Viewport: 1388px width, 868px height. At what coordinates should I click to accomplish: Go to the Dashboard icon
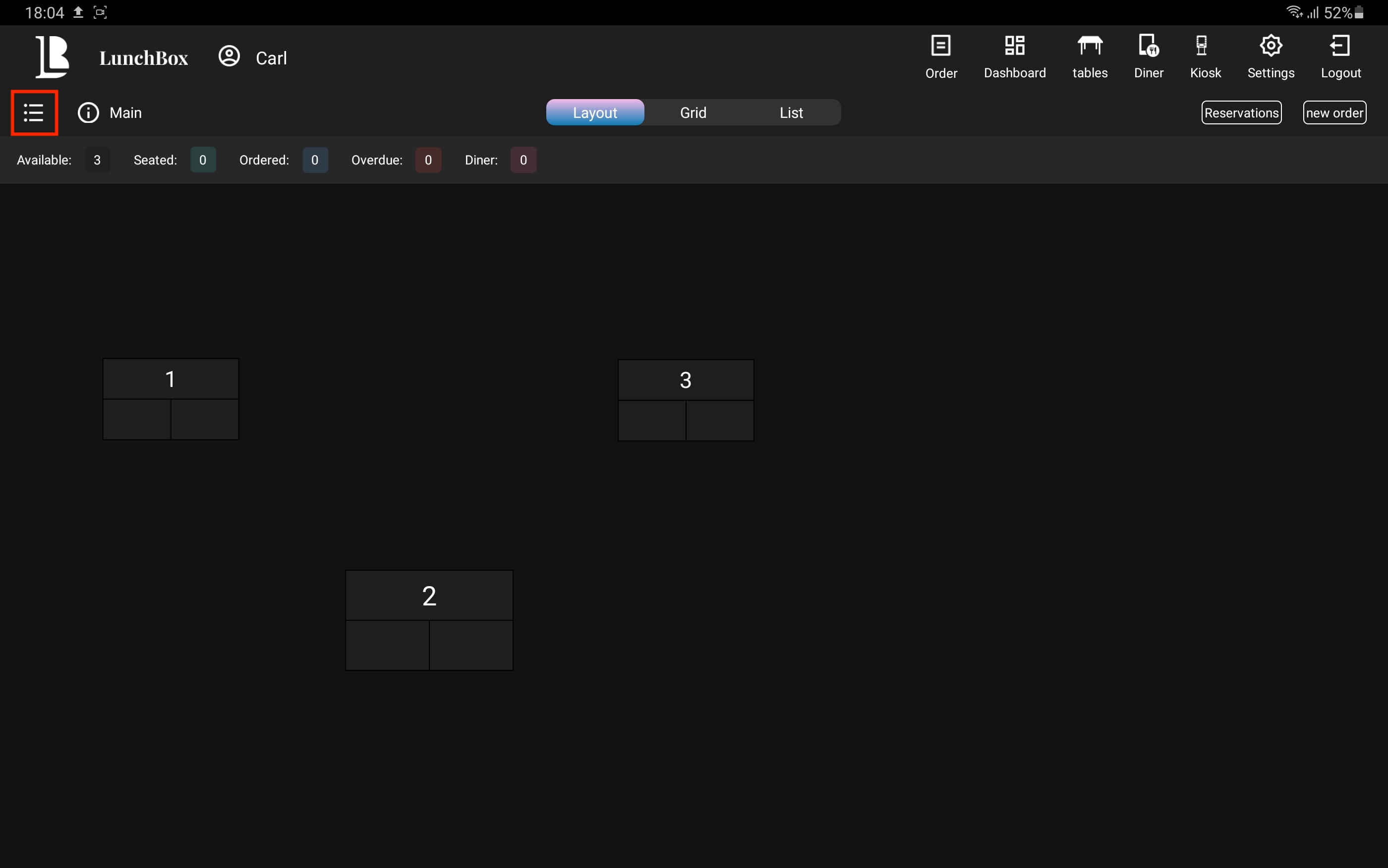(1014, 46)
